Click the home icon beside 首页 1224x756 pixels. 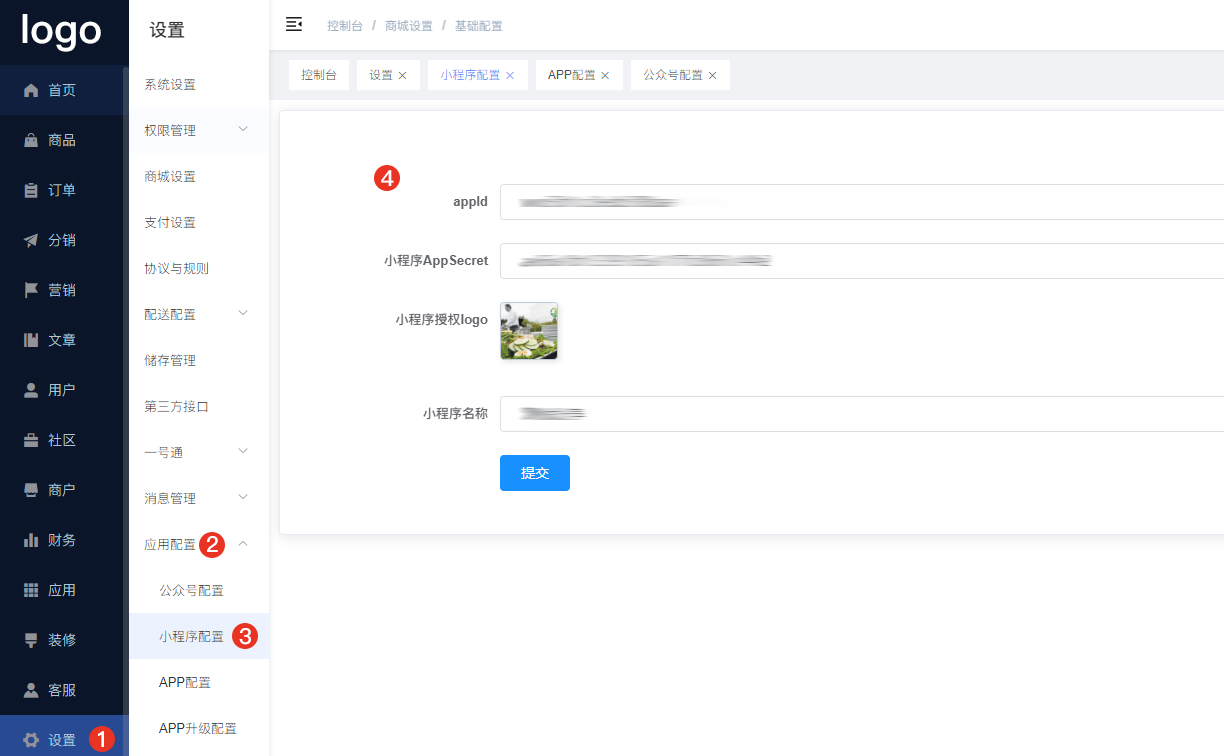[31, 90]
